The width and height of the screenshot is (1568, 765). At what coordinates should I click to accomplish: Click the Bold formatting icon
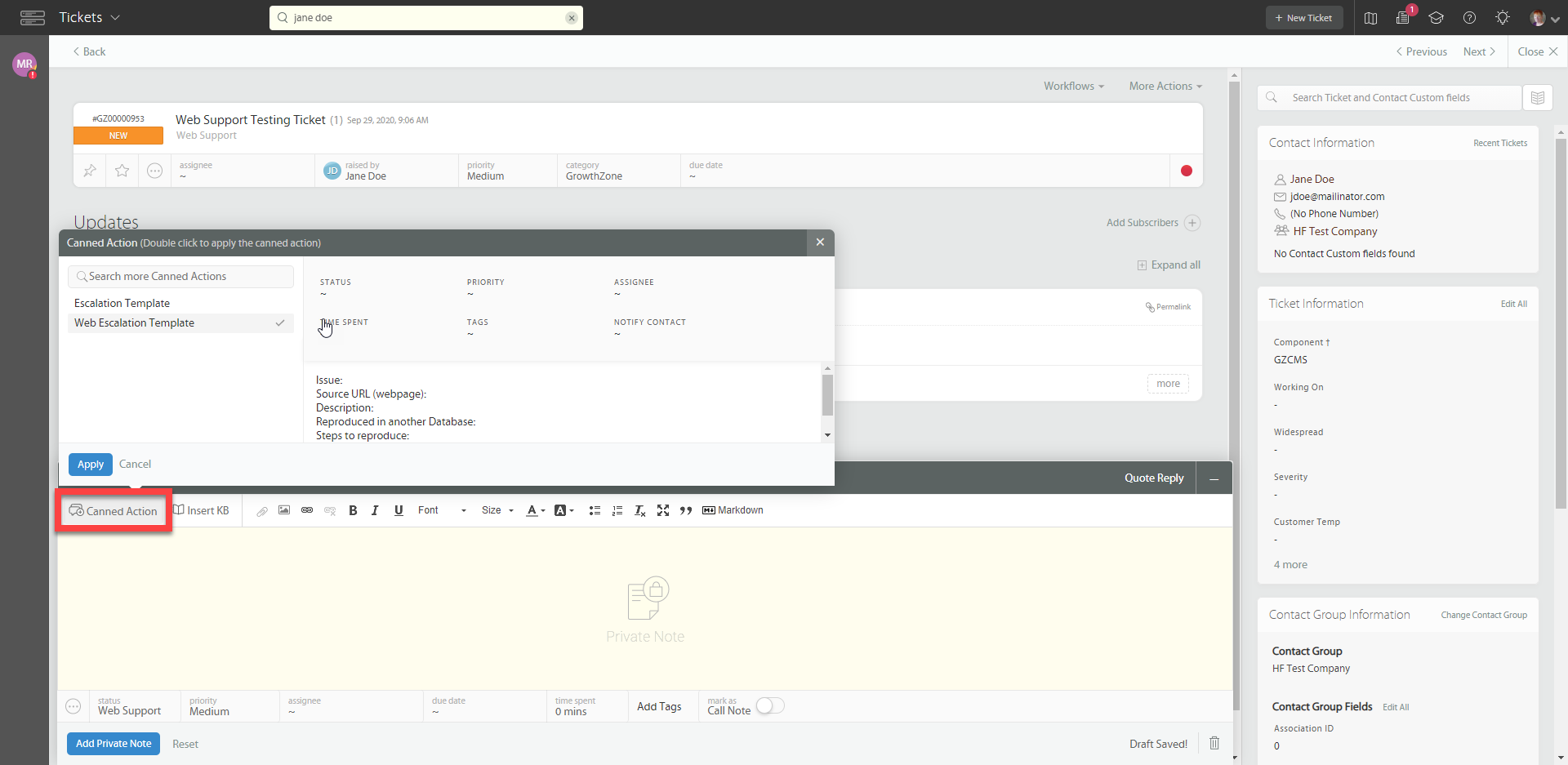click(353, 510)
